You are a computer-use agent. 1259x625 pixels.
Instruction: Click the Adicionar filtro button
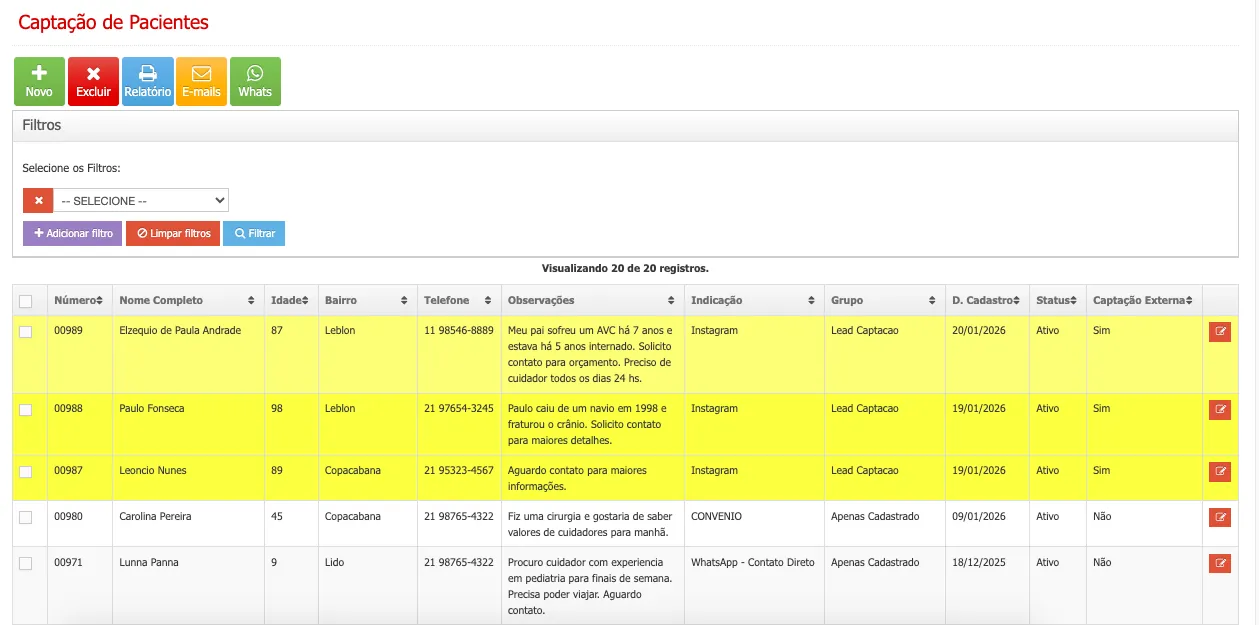pyautogui.click(x=73, y=233)
